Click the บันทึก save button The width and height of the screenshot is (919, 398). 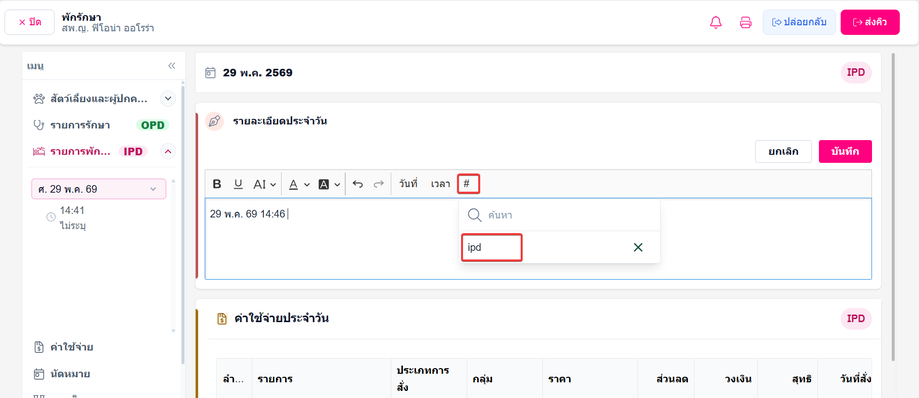[x=845, y=151]
